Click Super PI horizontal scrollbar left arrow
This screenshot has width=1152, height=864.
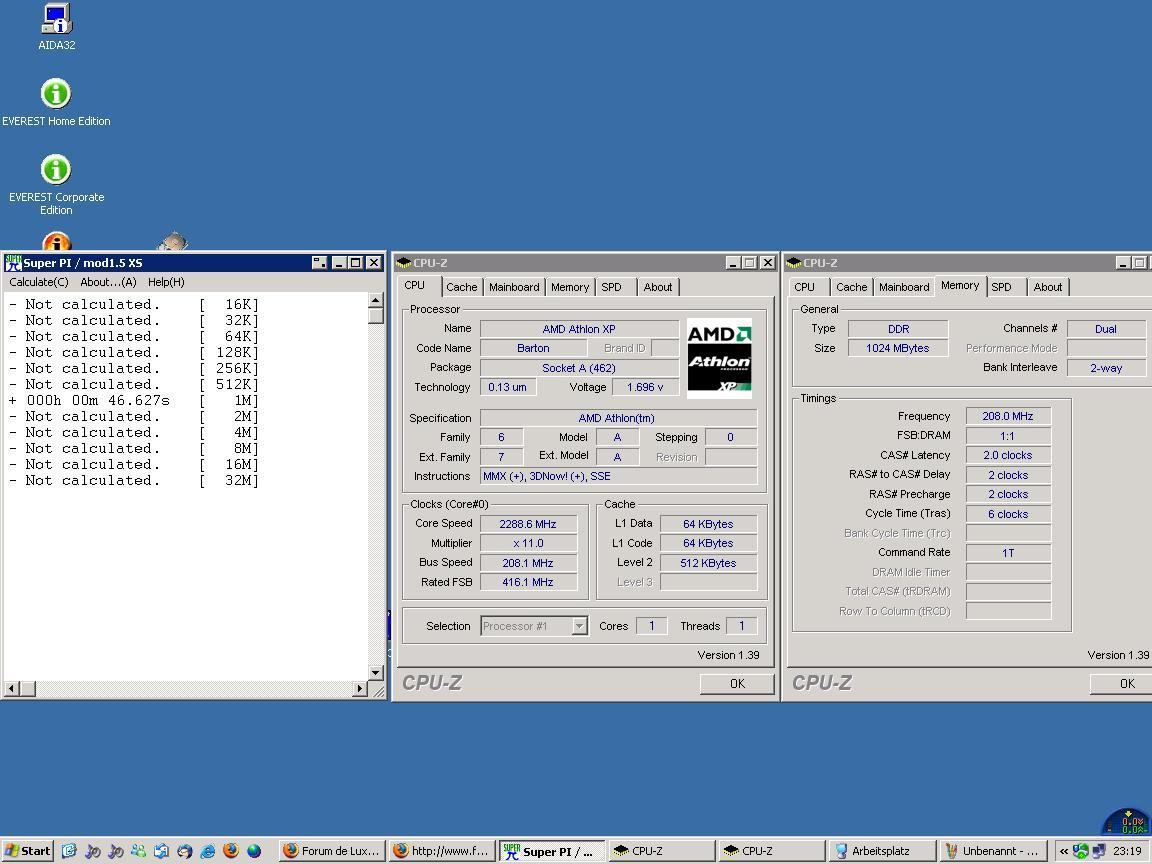[12, 688]
